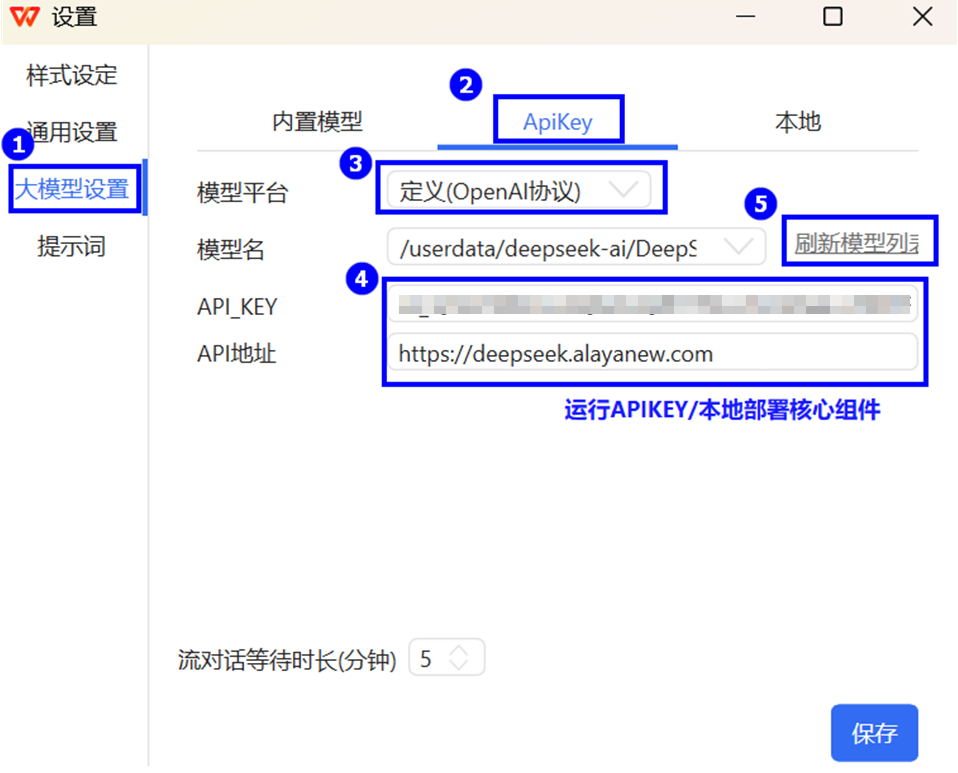Viewport: 958px width, 773px height.
Task: Select the ApiKey tab
Action: click(x=558, y=122)
